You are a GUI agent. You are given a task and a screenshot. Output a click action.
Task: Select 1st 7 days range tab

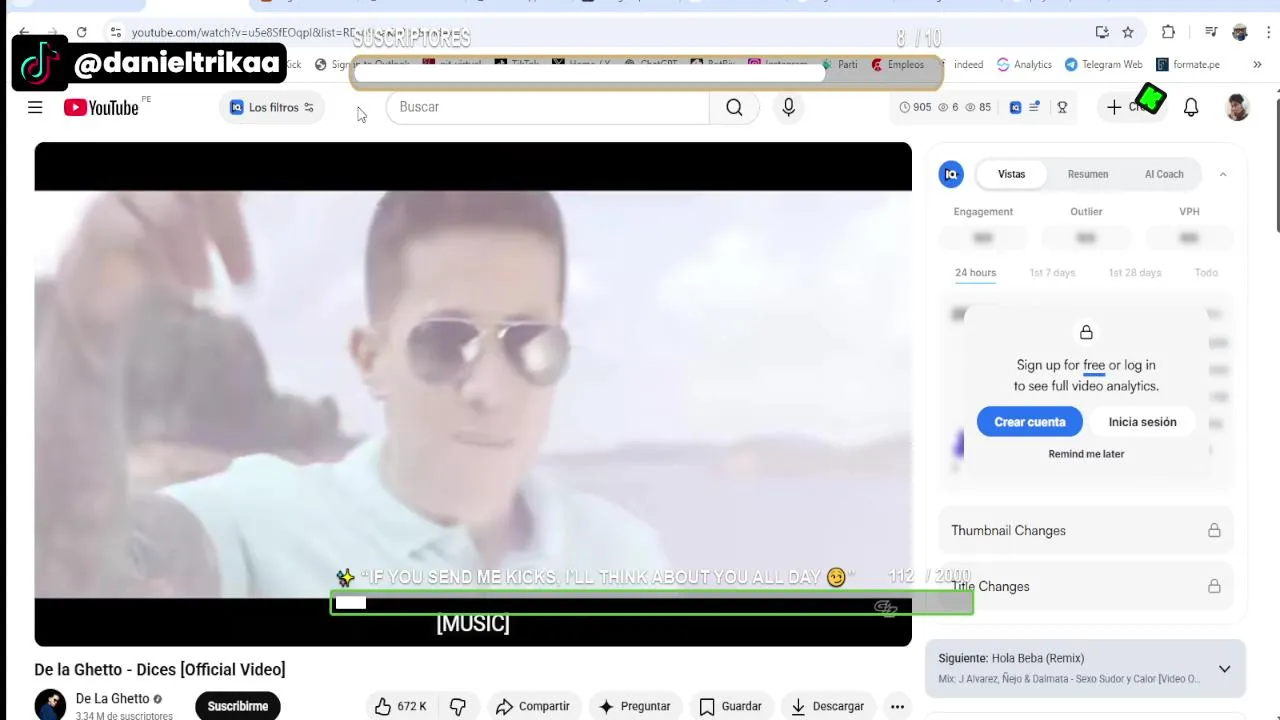1052,272
